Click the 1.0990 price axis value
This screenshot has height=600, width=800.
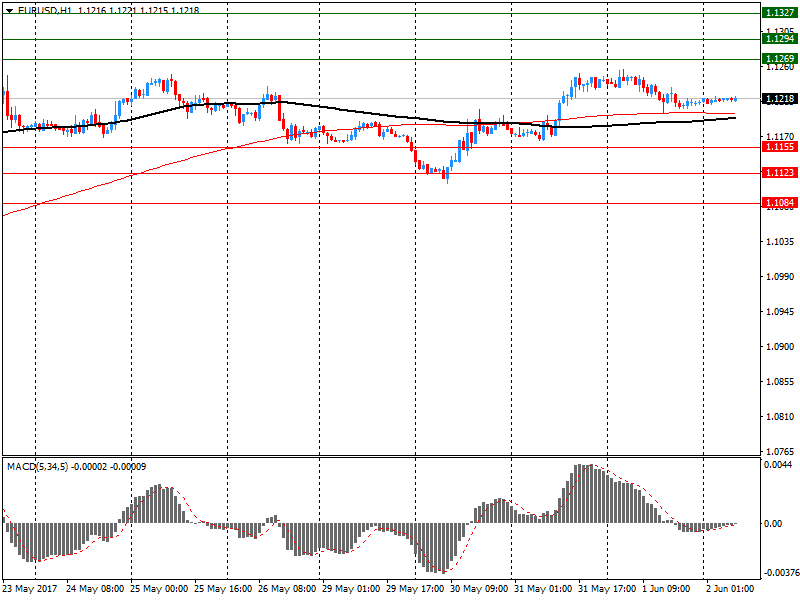tap(780, 277)
